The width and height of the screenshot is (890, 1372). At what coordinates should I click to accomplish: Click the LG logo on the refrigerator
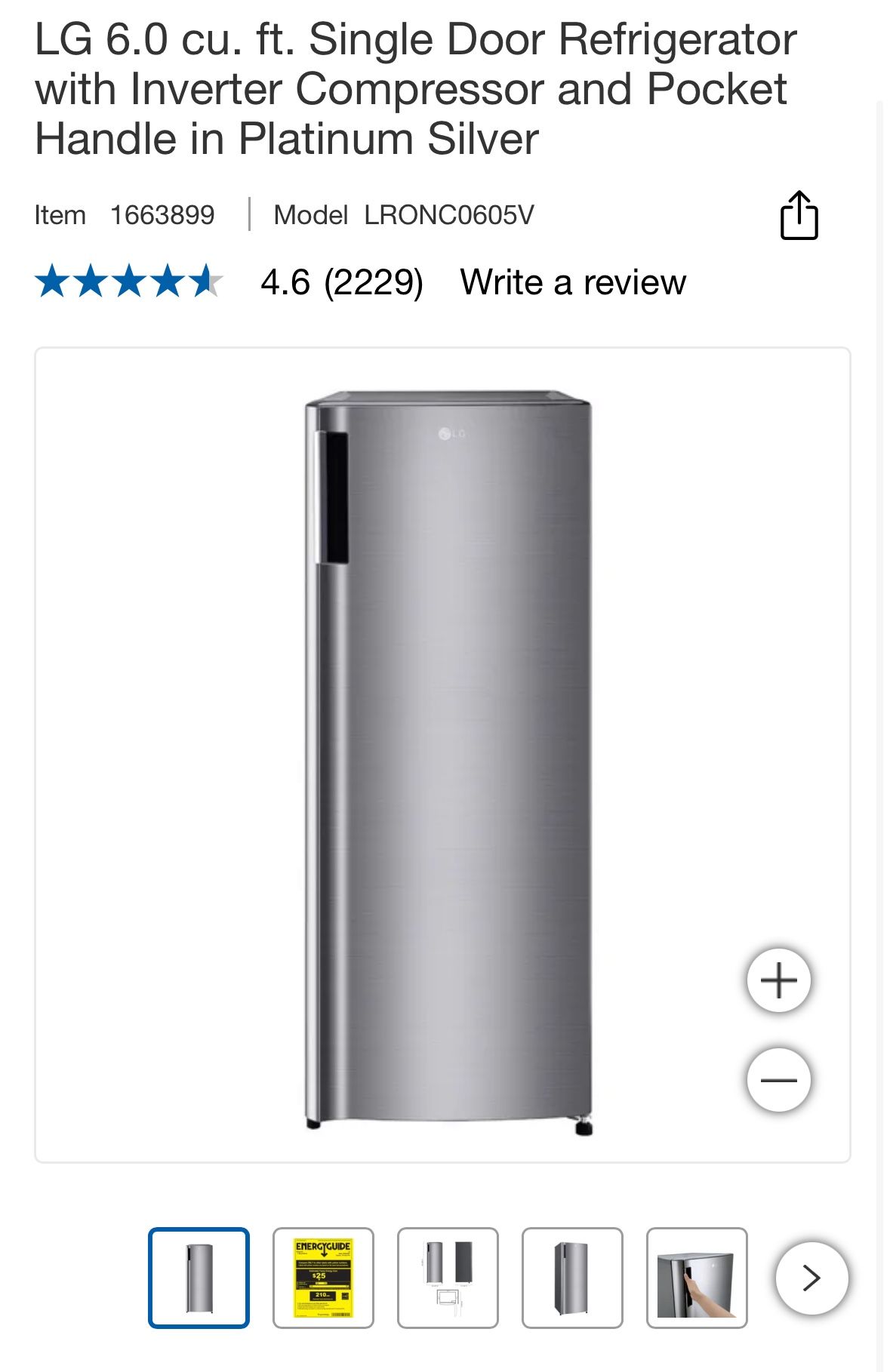coord(453,434)
